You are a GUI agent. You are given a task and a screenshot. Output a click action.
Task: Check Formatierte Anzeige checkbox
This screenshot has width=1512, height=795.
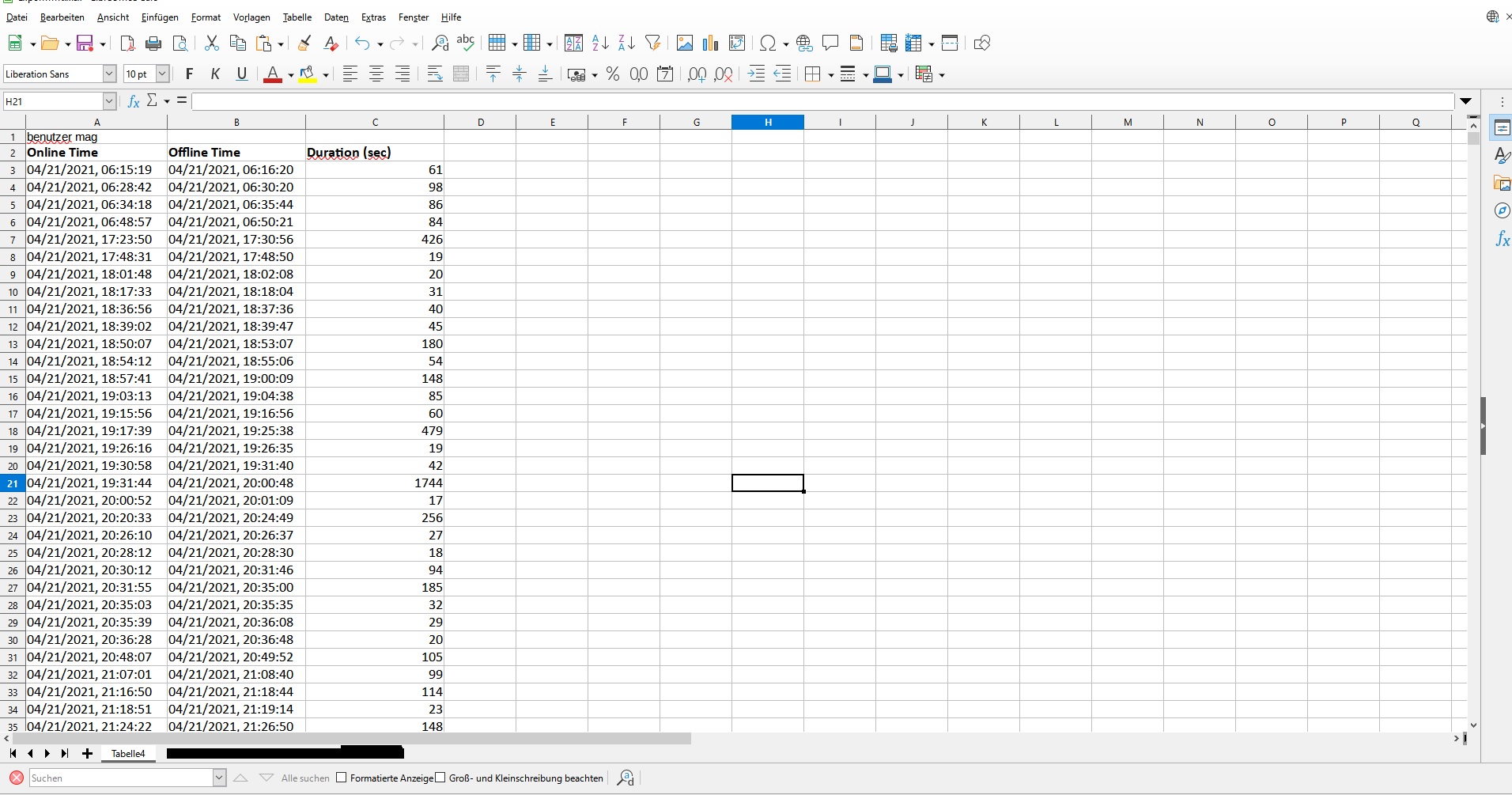tap(342, 778)
